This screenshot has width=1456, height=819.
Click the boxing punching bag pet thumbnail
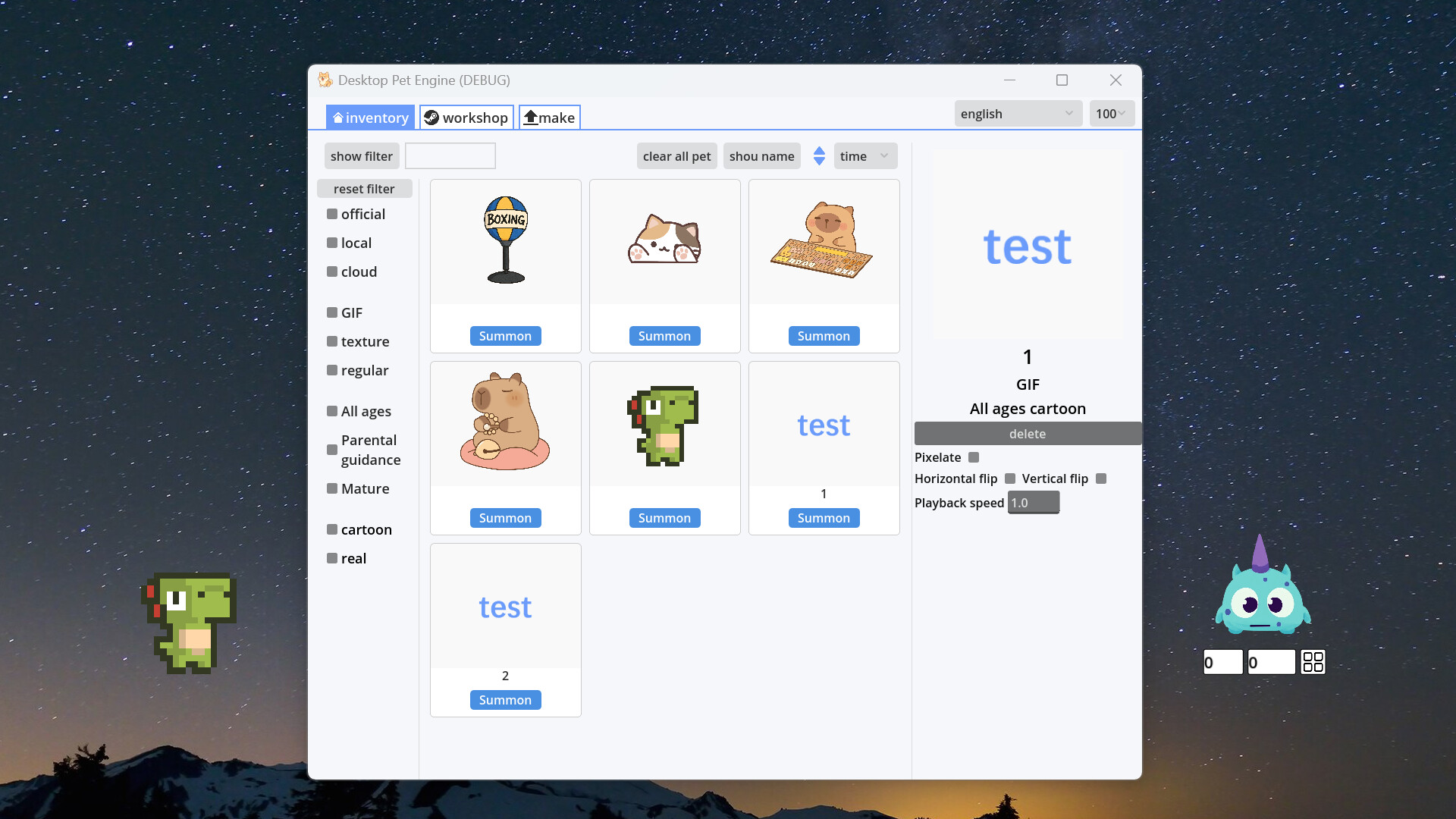pos(505,240)
